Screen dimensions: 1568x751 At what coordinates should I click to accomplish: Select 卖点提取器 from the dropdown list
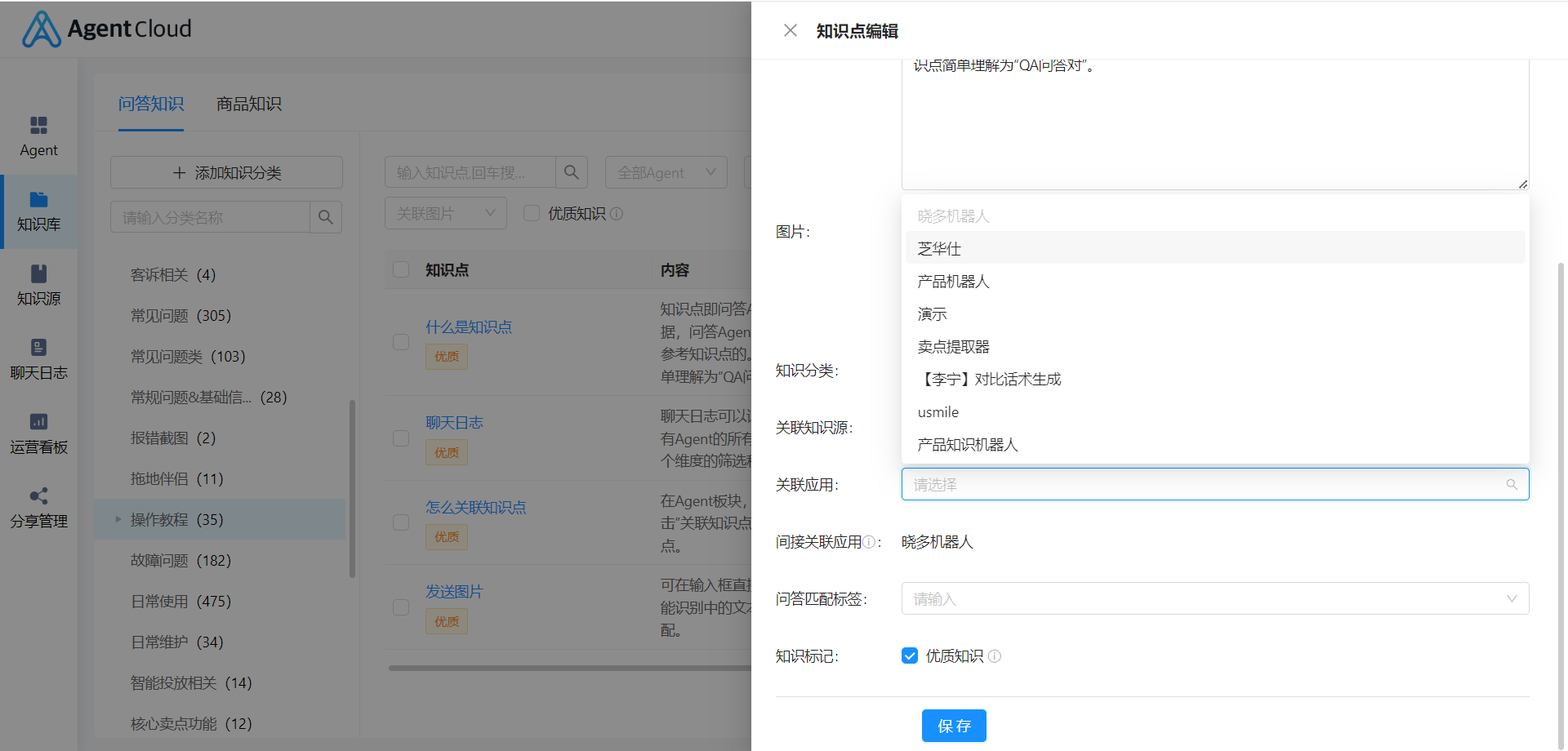[x=1215, y=346]
